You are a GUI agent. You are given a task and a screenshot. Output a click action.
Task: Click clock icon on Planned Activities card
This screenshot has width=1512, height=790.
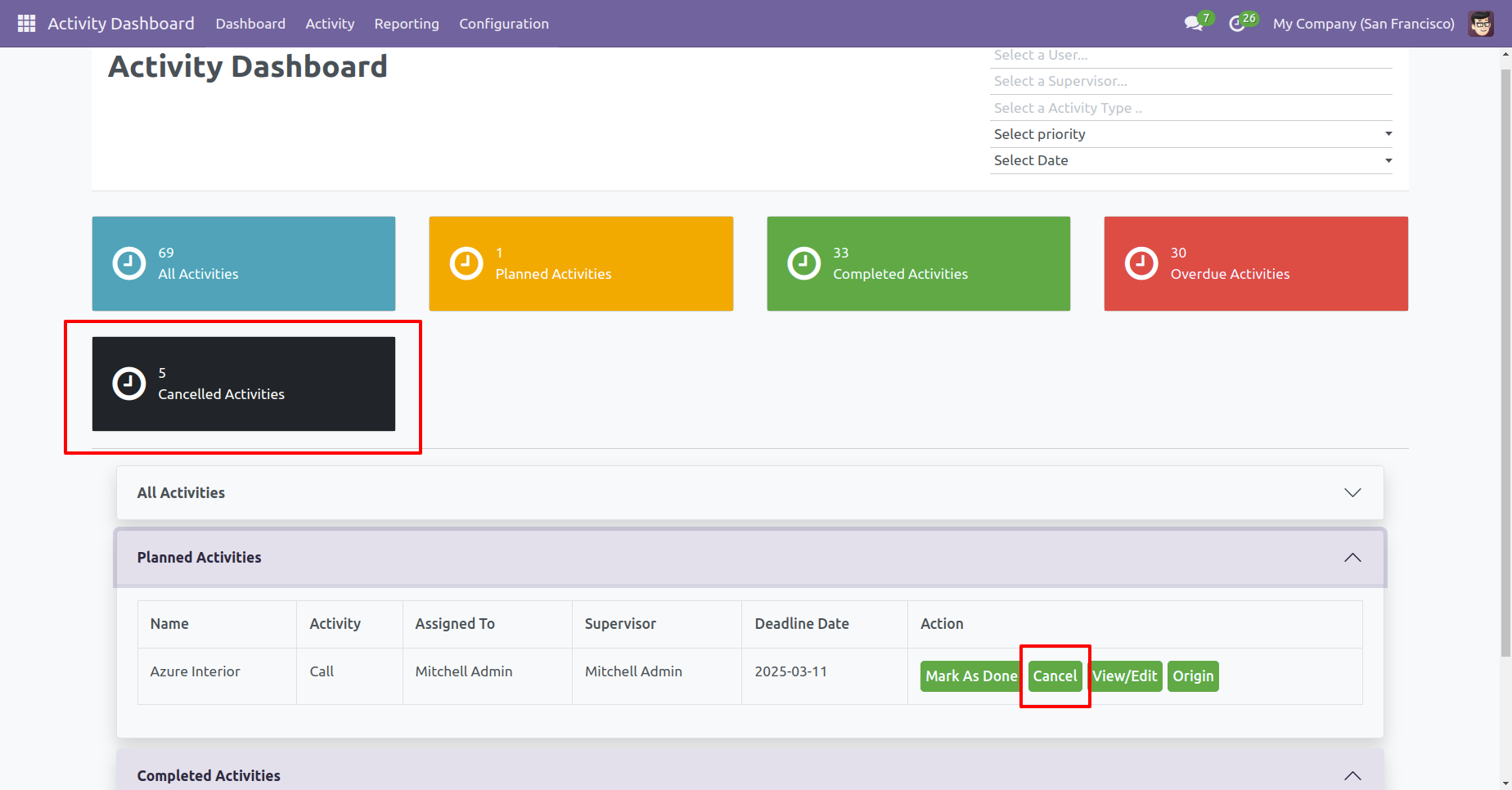tap(466, 263)
